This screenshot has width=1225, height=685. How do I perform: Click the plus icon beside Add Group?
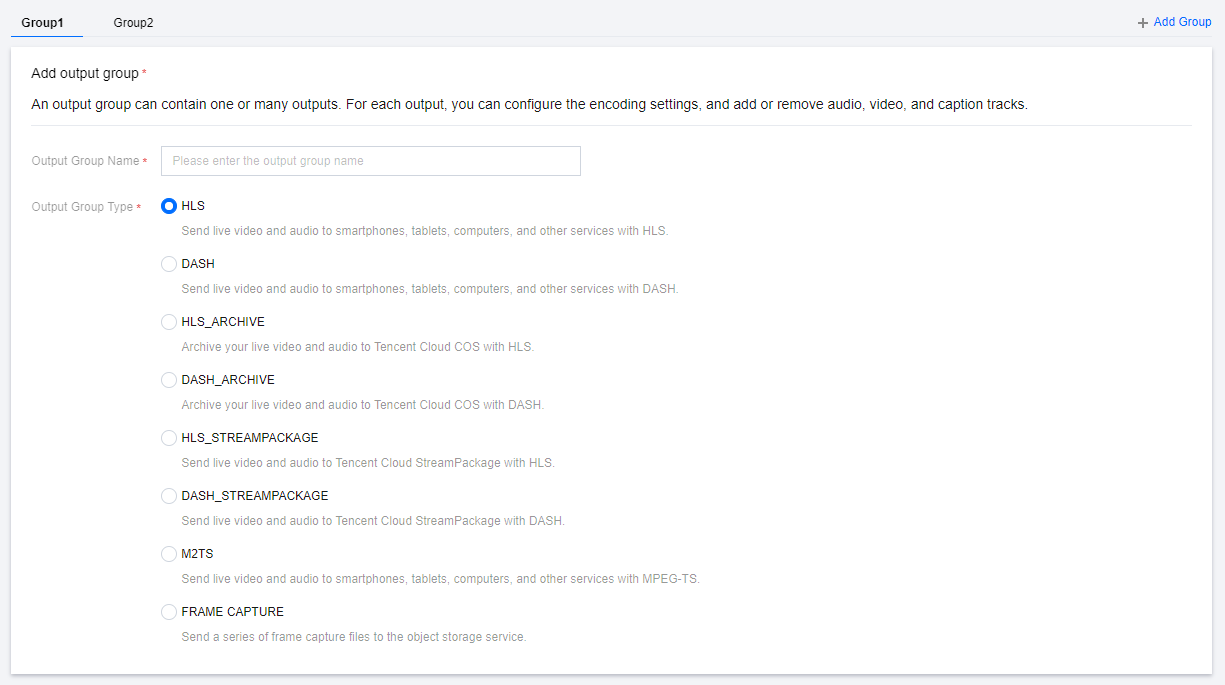point(1143,22)
